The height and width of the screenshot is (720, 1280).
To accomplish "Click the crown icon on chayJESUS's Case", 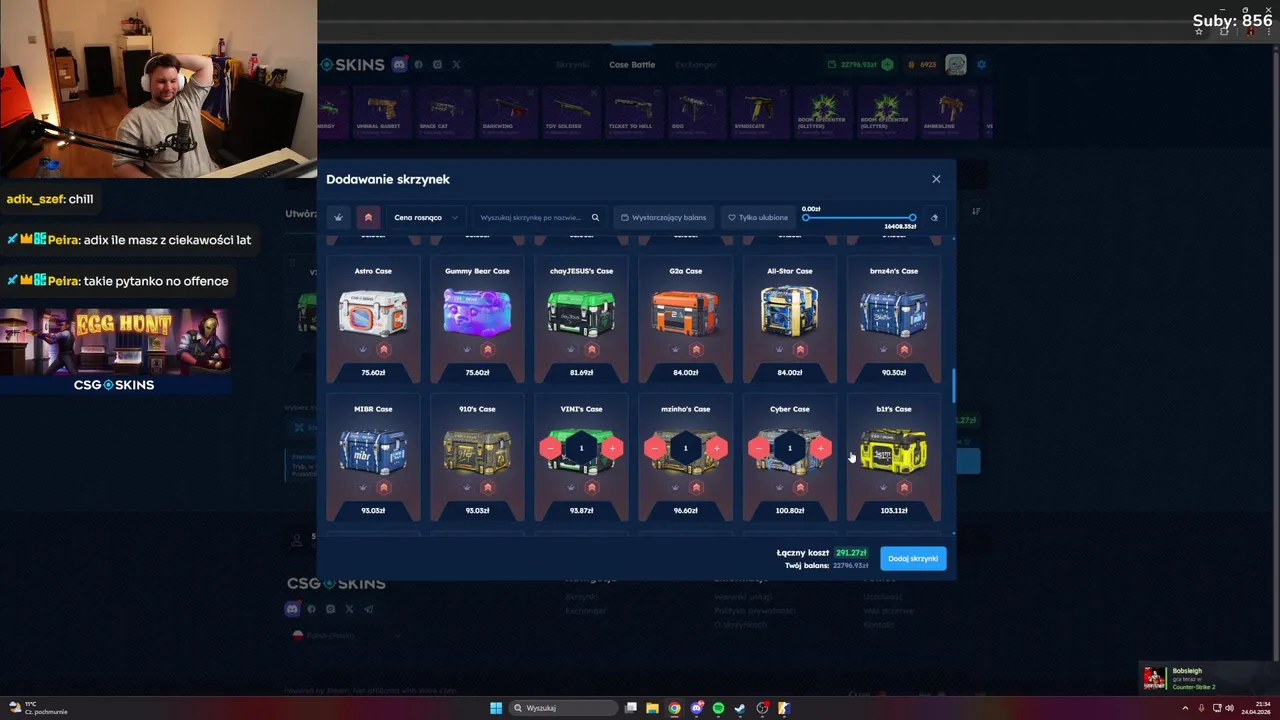I will (571, 349).
